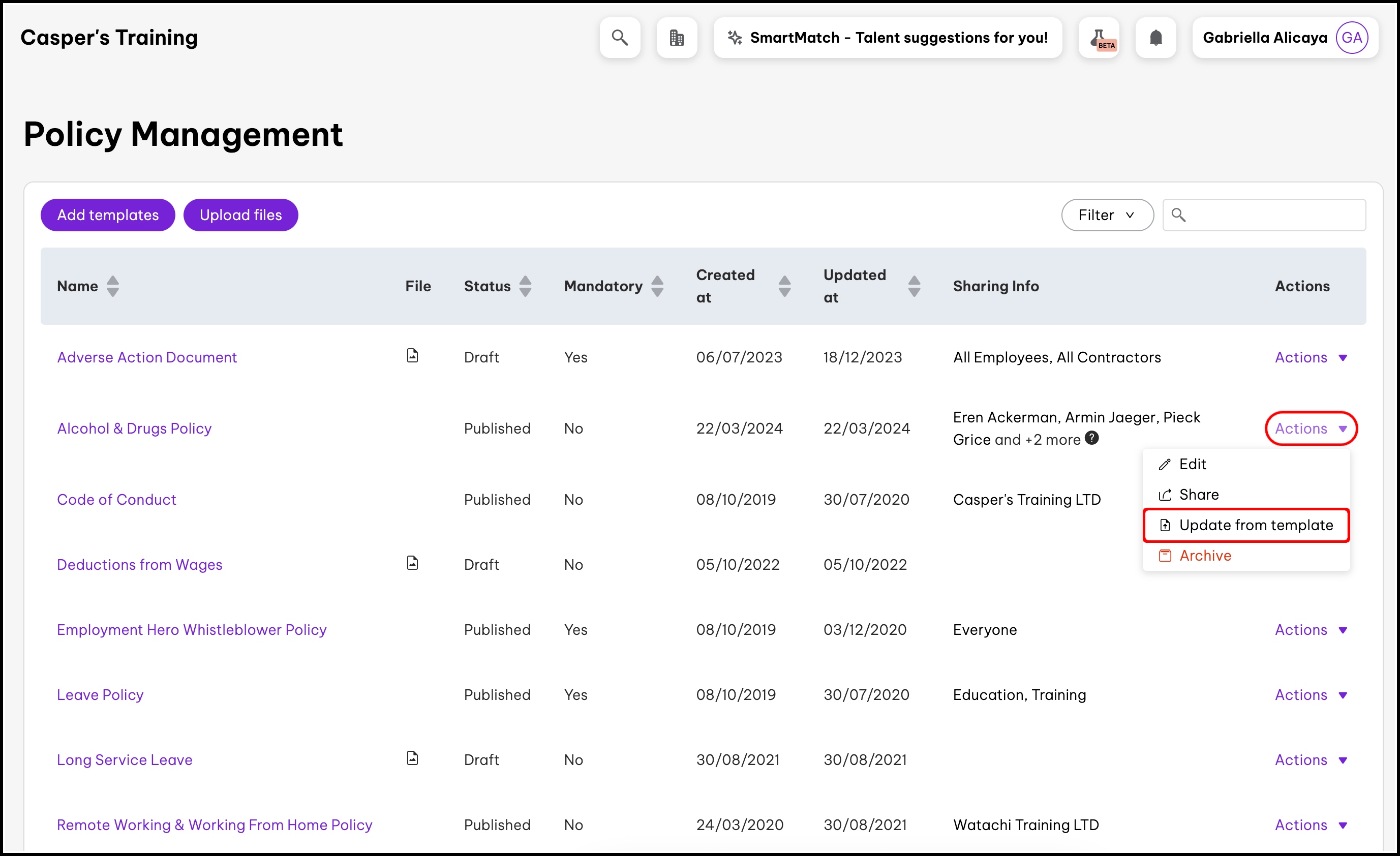Open file icon for Long Service Leave
The height and width of the screenshot is (856, 1400).
pos(412,758)
